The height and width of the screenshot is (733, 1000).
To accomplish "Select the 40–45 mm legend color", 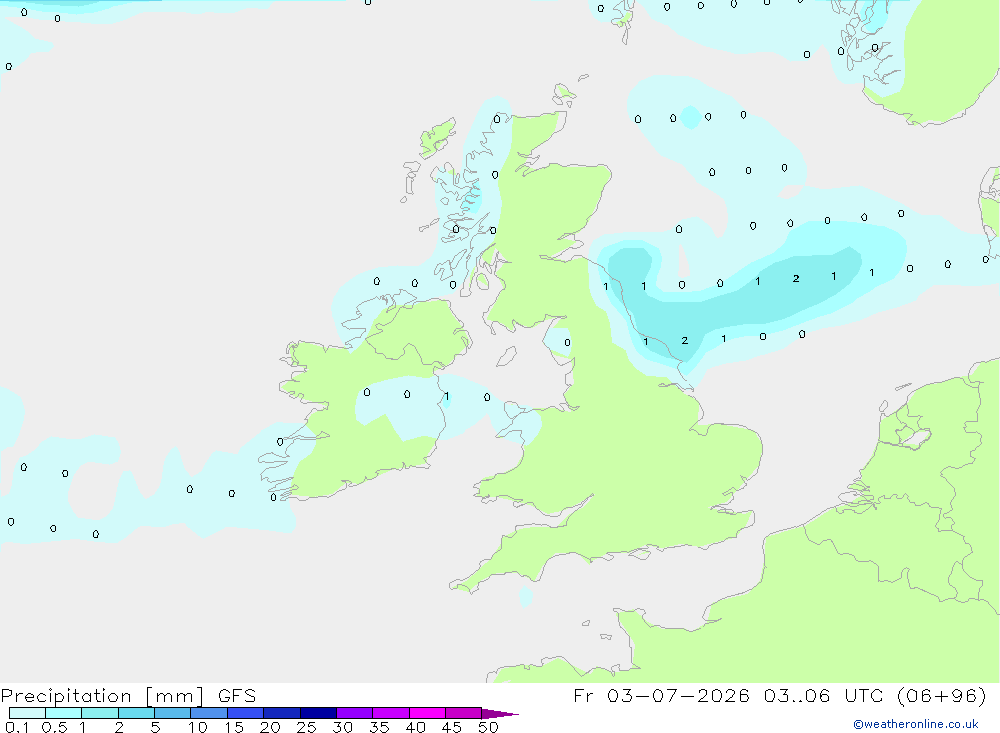I will tap(427, 713).
